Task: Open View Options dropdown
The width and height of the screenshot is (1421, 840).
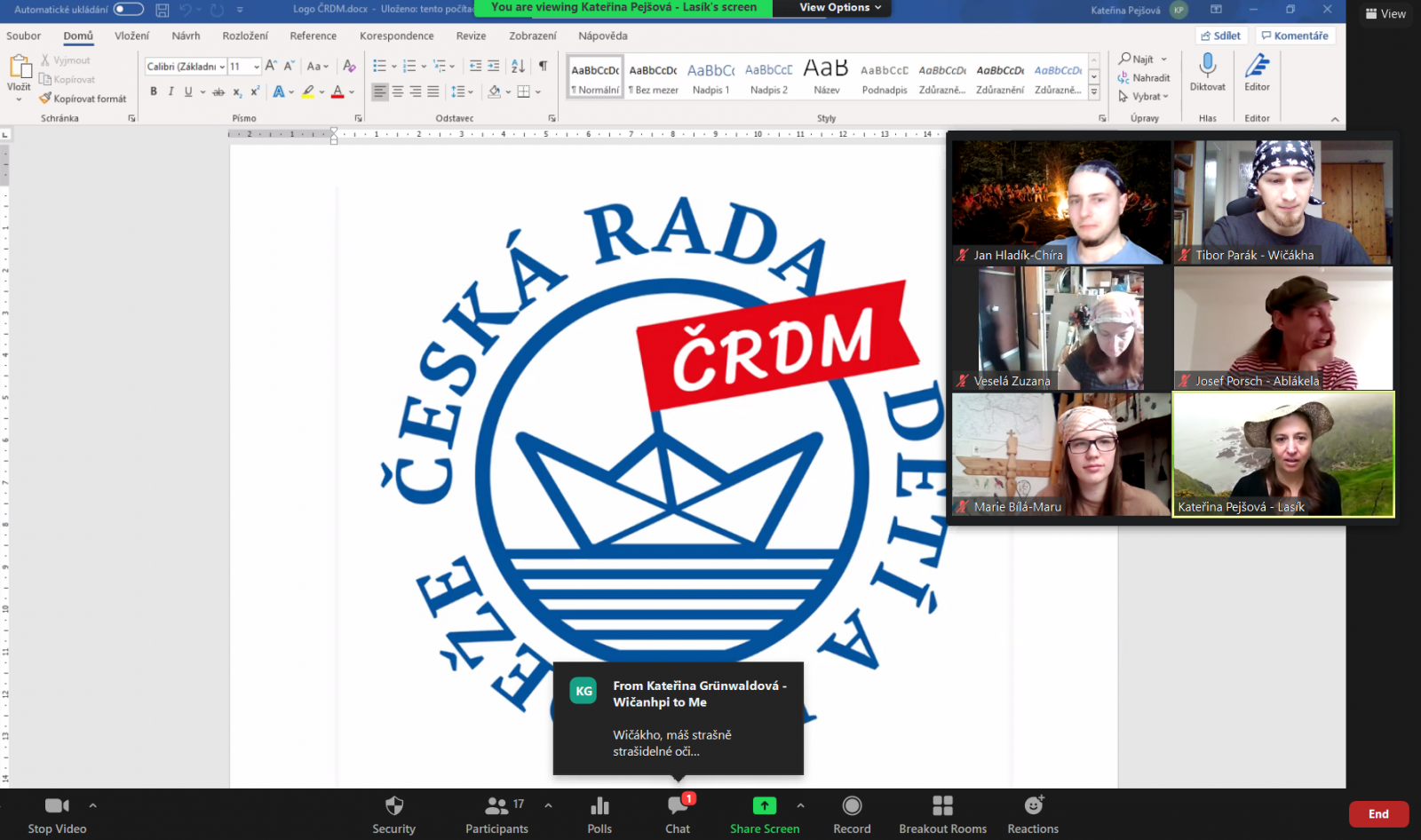Action: 840,7
